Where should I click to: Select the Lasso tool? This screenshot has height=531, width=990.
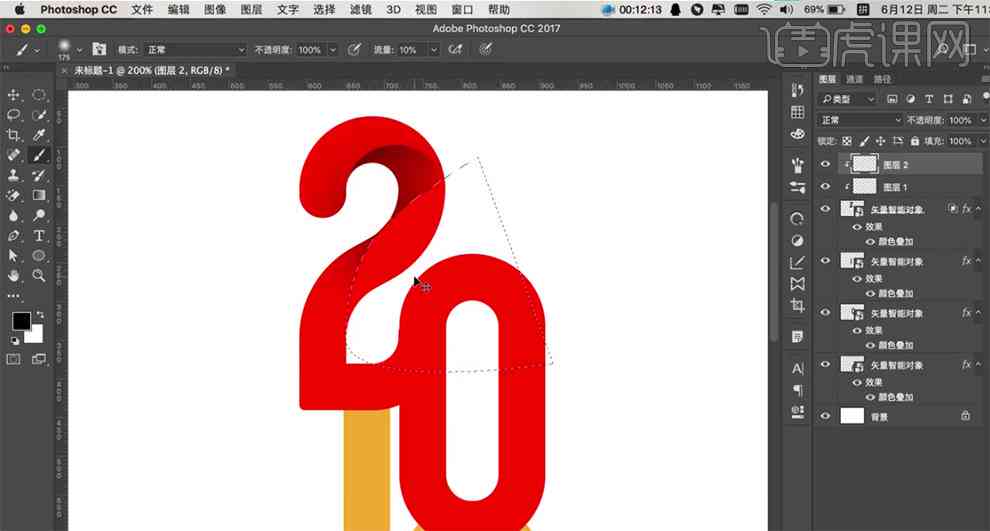(13, 116)
